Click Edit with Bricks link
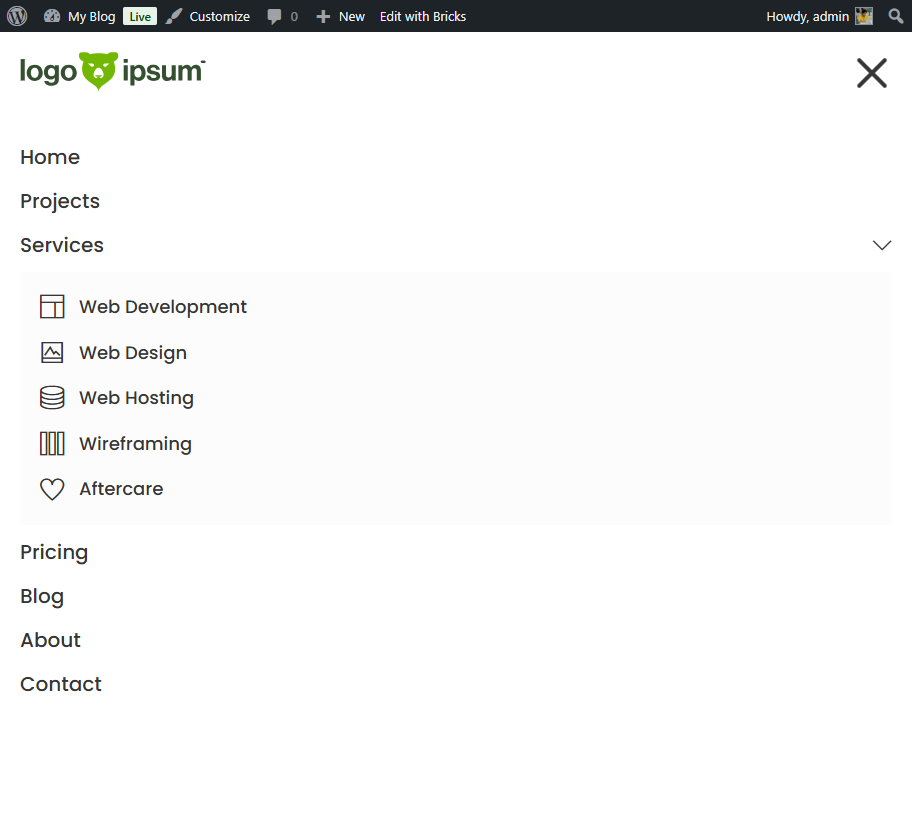 click(x=422, y=16)
